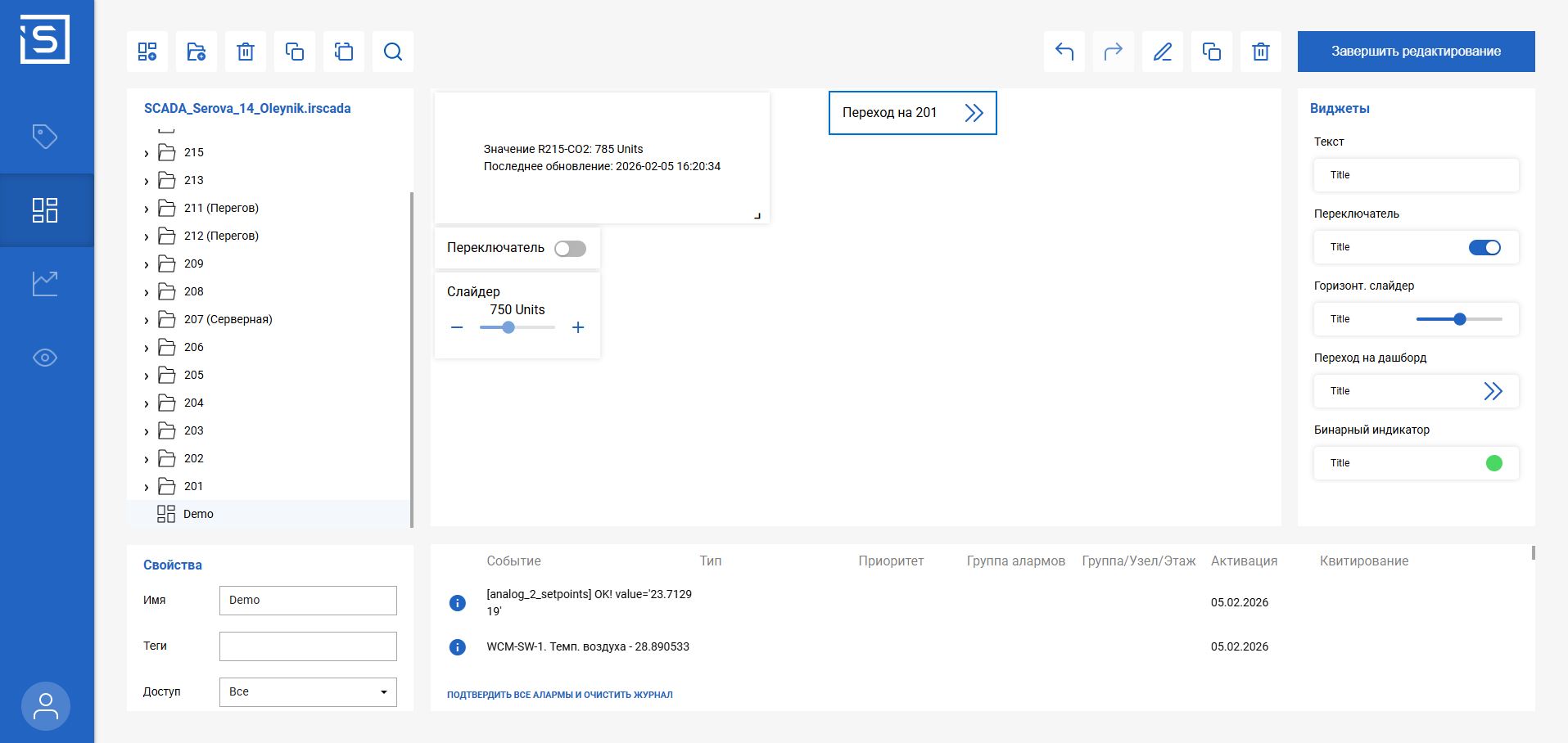The image size is (1568, 743).
Task: Open the search tool in tree toolbar
Action: (x=393, y=52)
